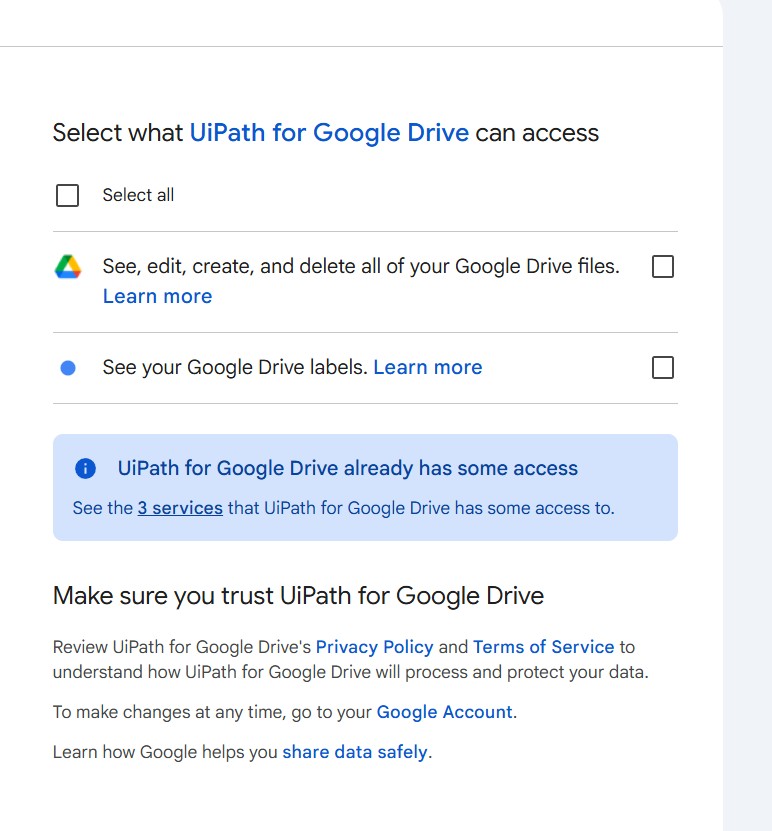Viewport: 772px width, 831px height.
Task: Click 'already has some access' banner title
Action: (x=347, y=468)
